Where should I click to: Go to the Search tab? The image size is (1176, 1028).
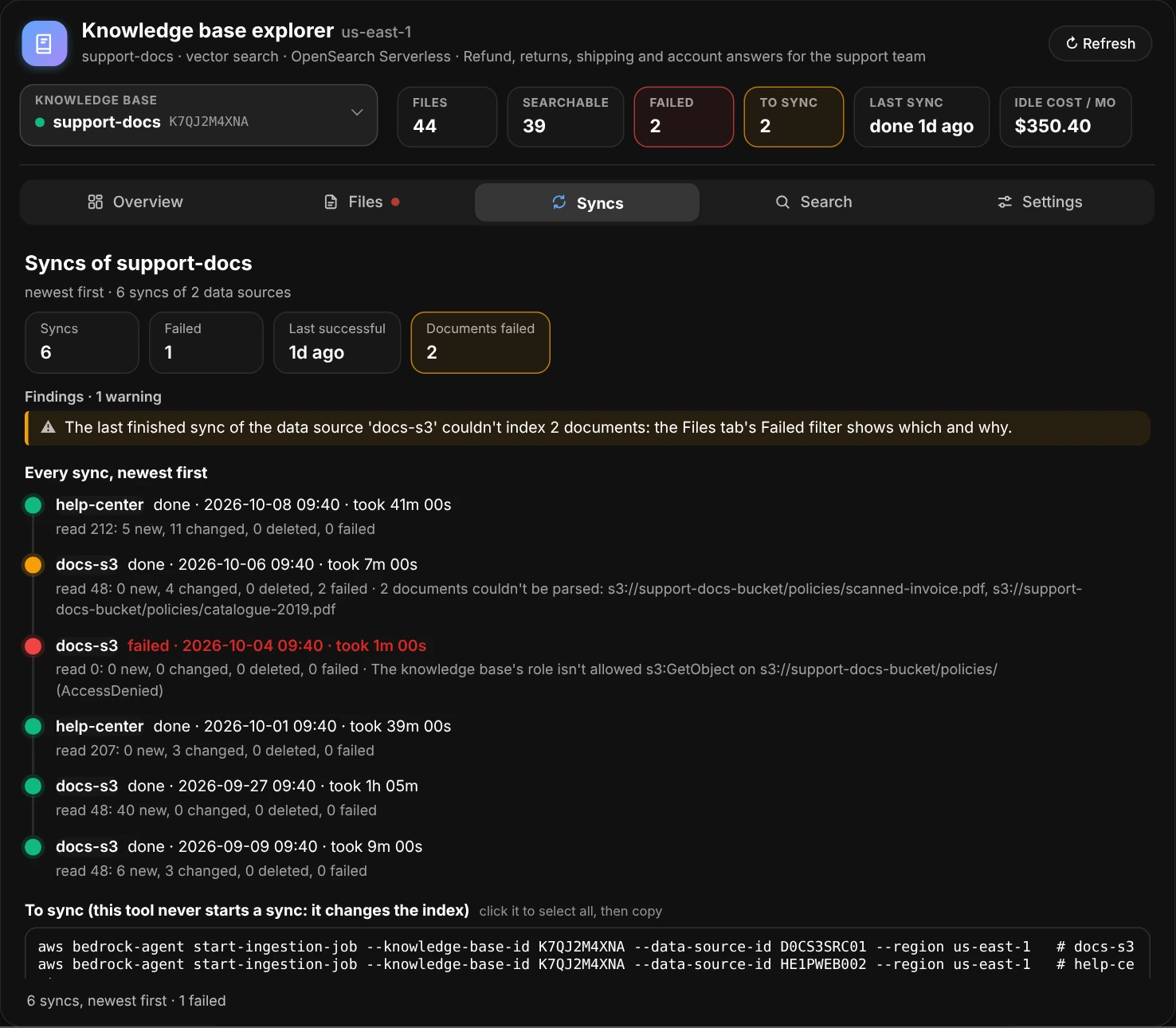point(813,202)
